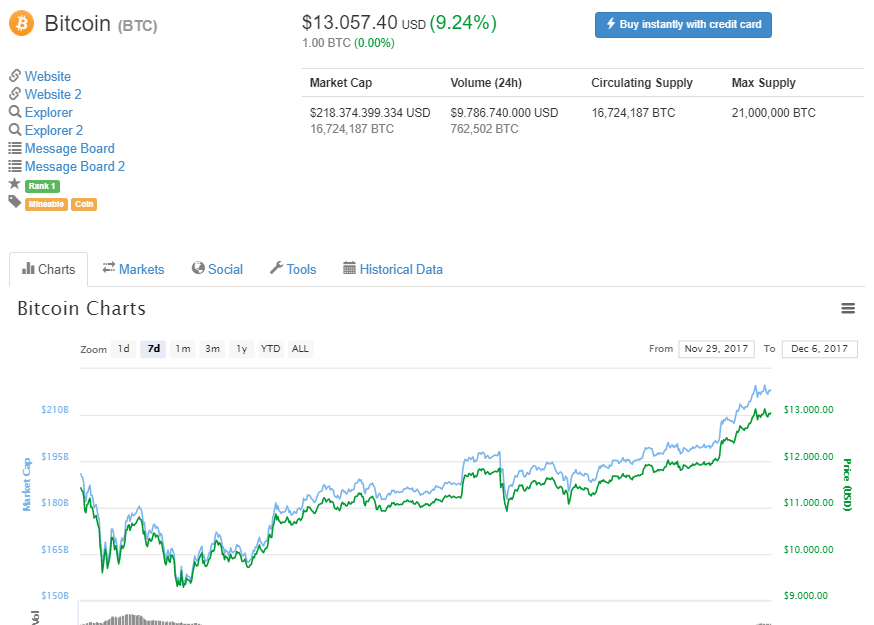874x625 pixels.
Task: Click the $9.786.740.000 USD volume value
Action: [504, 113]
